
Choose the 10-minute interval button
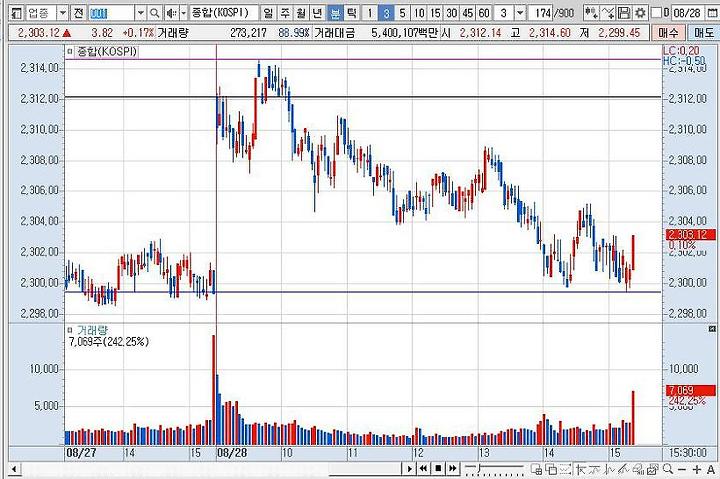[419, 13]
